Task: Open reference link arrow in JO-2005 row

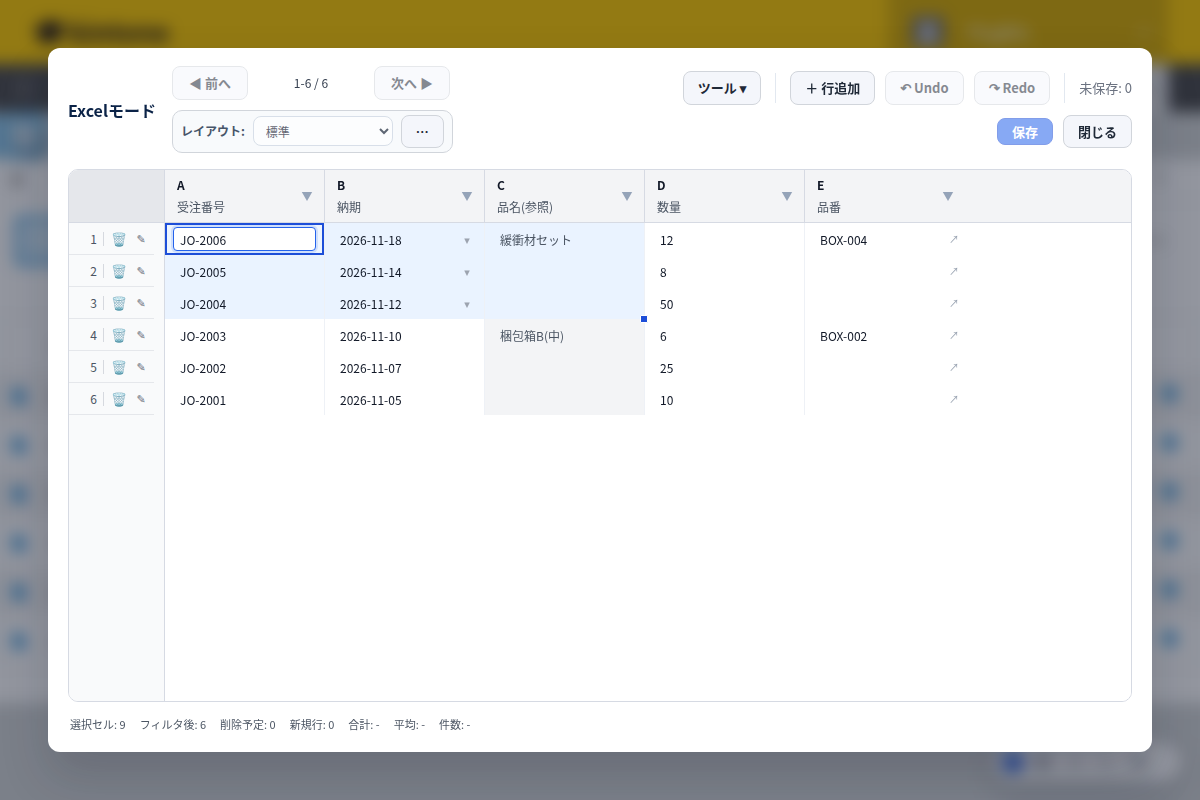Action: tap(954, 272)
